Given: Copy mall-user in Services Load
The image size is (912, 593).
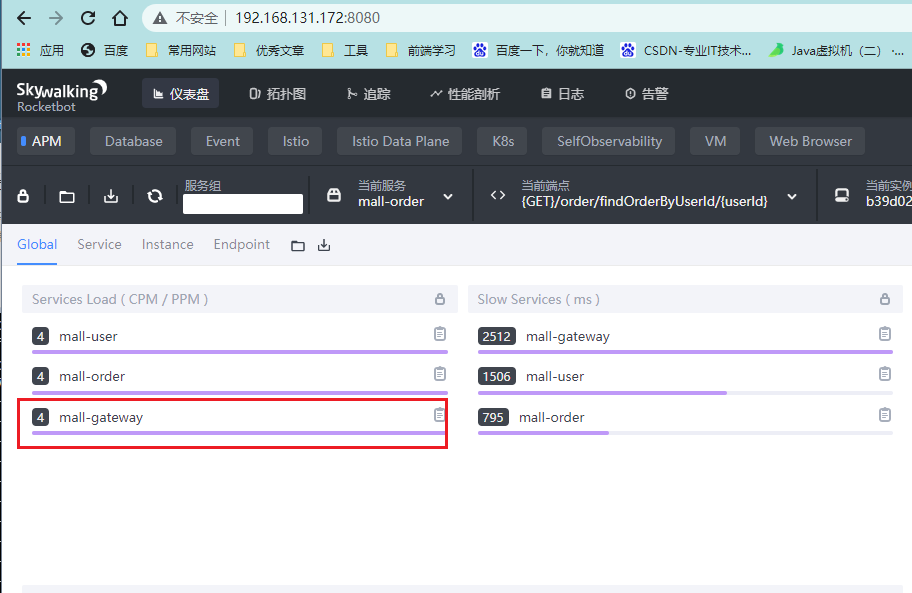Looking at the screenshot, I should click(x=440, y=334).
